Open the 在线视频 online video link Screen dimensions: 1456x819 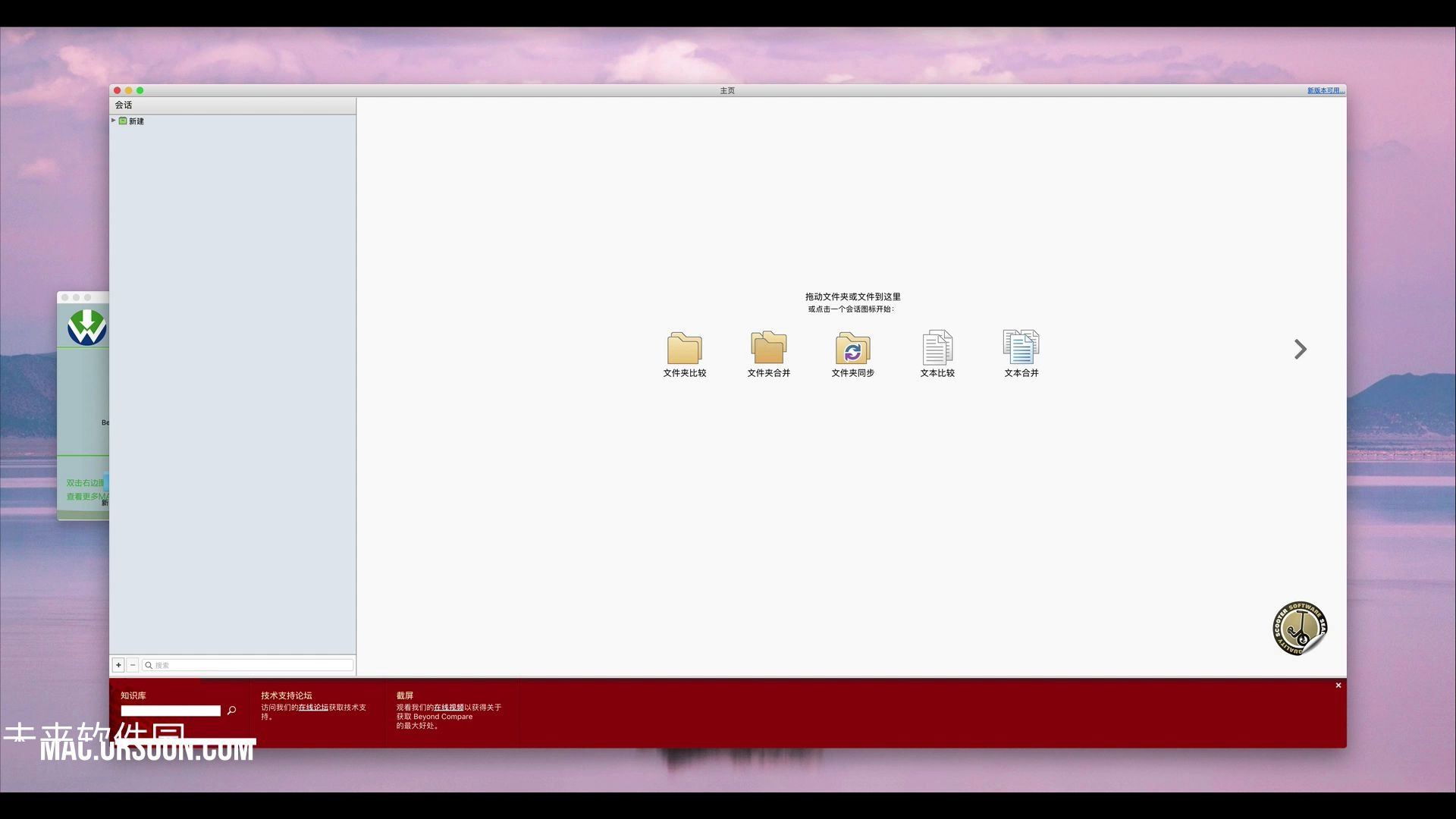click(x=449, y=708)
